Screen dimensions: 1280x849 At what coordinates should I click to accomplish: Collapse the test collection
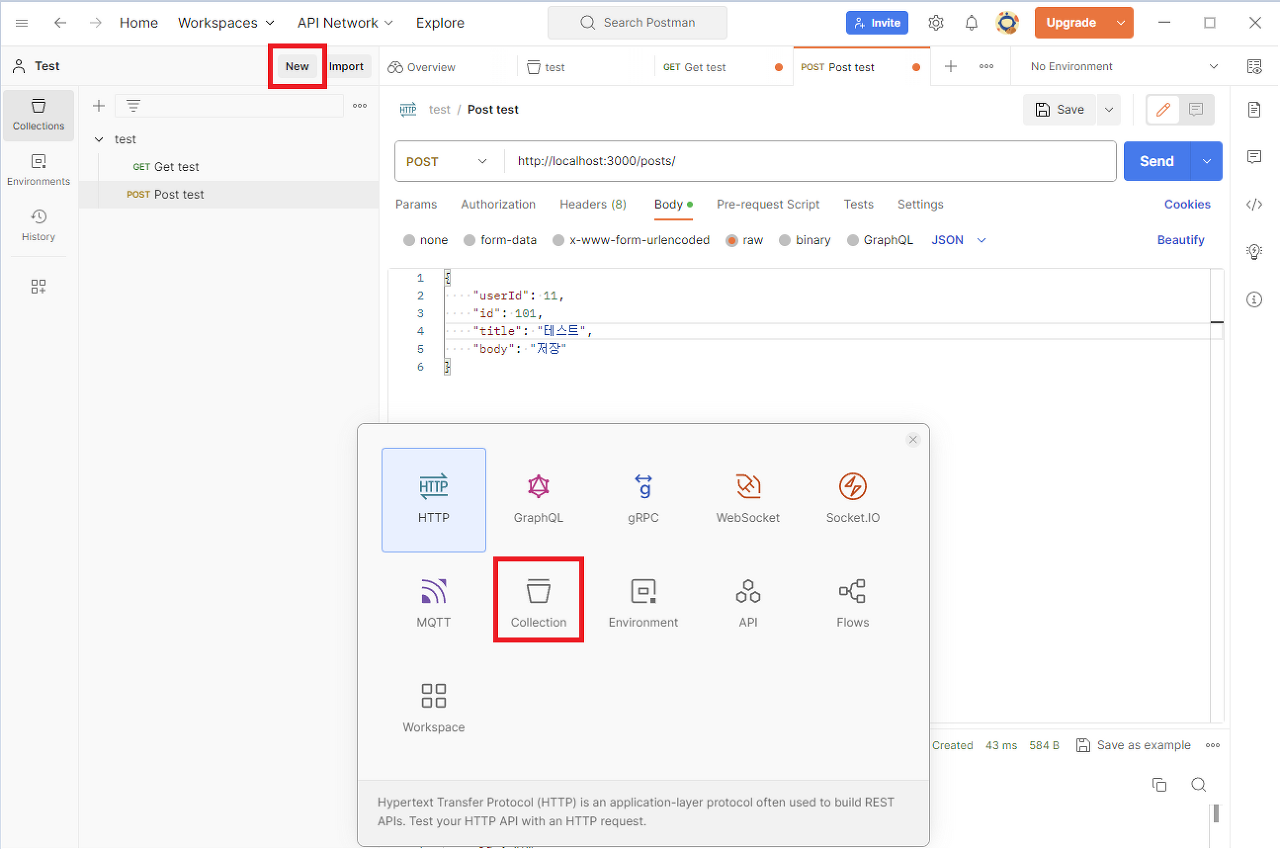click(99, 139)
